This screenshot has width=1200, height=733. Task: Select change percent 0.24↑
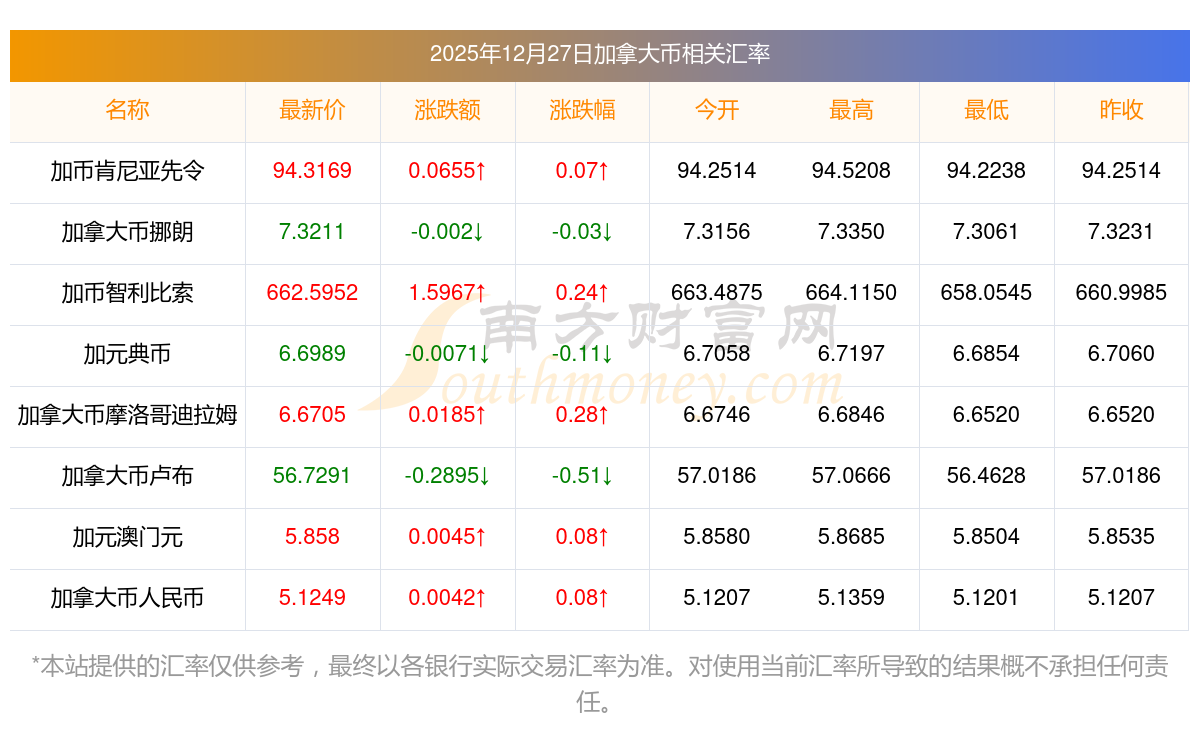coord(582,293)
